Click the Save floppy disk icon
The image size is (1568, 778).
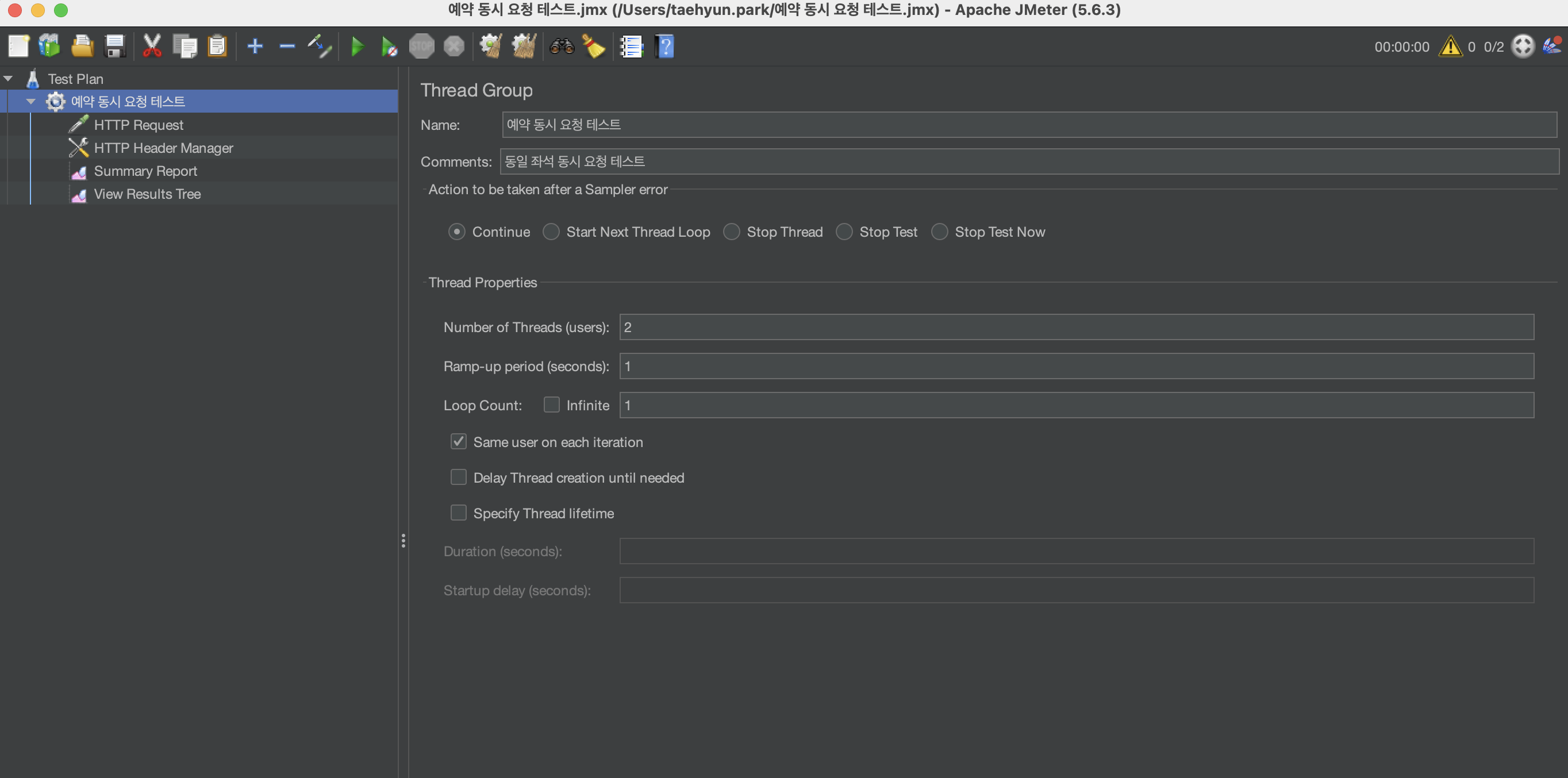(x=114, y=46)
